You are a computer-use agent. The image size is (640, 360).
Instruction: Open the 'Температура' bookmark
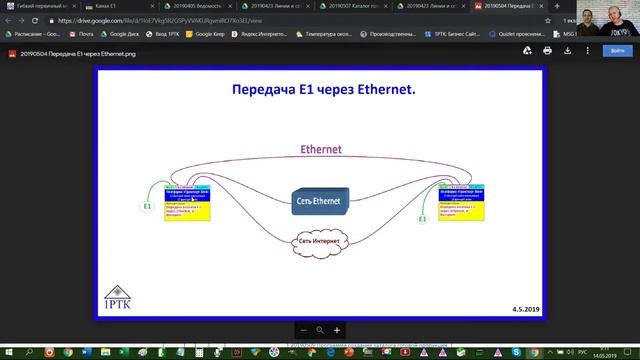coord(324,34)
